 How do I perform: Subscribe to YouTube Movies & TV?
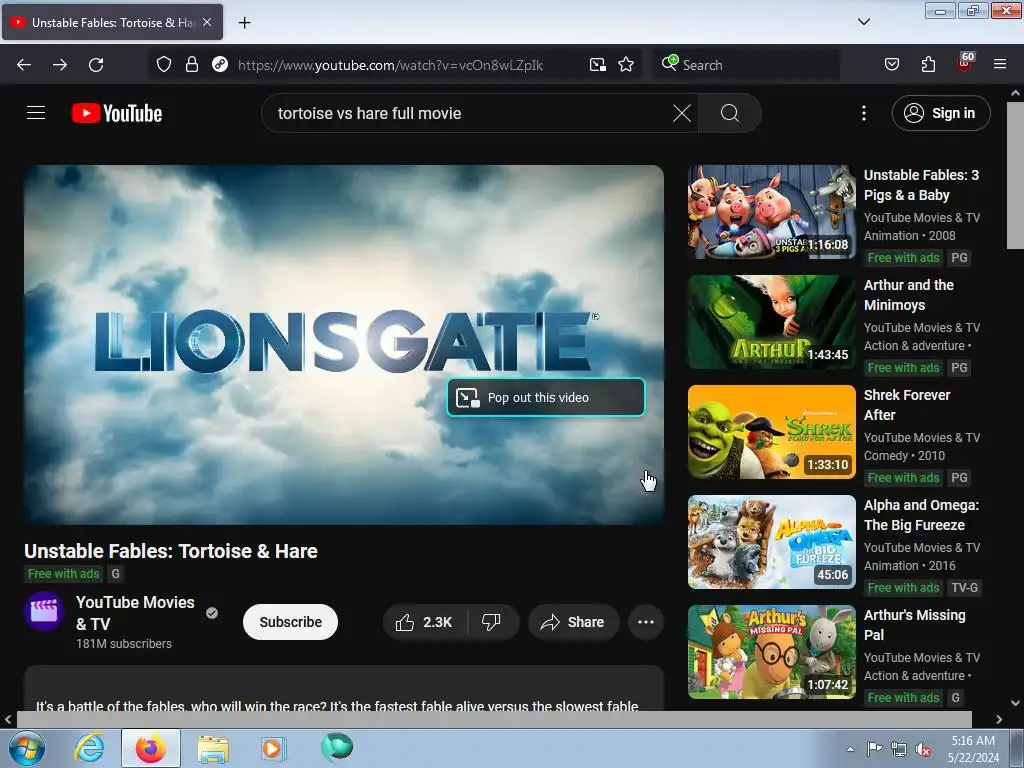(x=291, y=622)
